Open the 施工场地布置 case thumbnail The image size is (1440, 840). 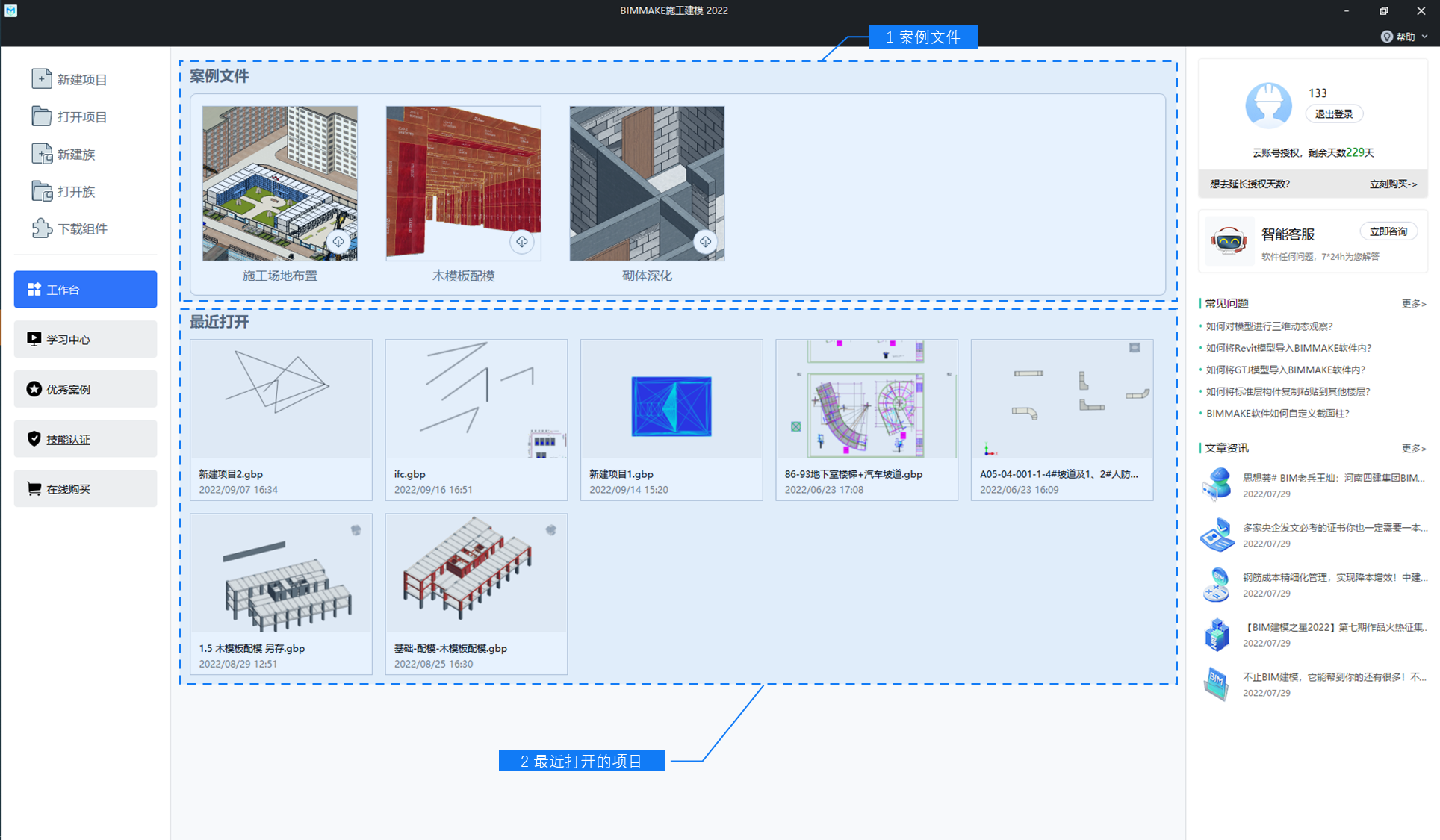[x=279, y=183]
